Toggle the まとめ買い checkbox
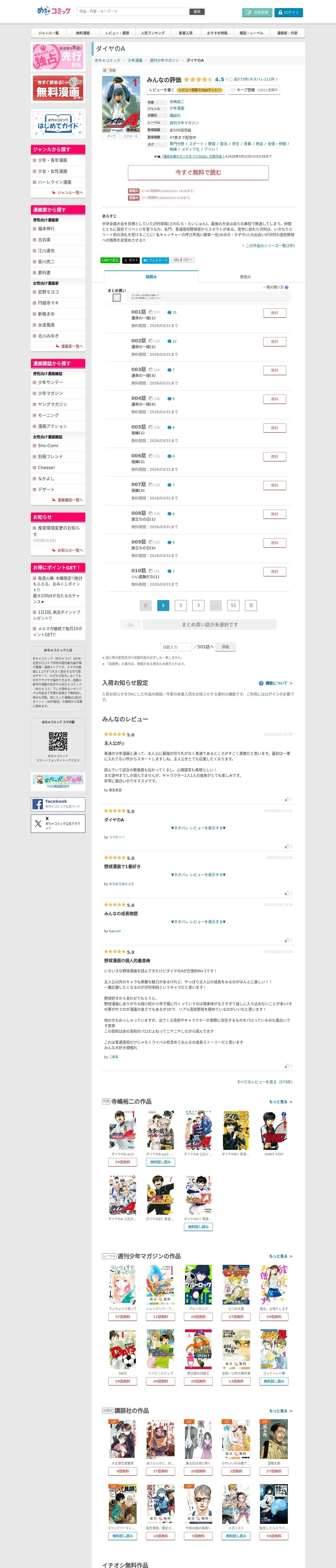The width and height of the screenshot is (336, 1568). click(x=116, y=298)
